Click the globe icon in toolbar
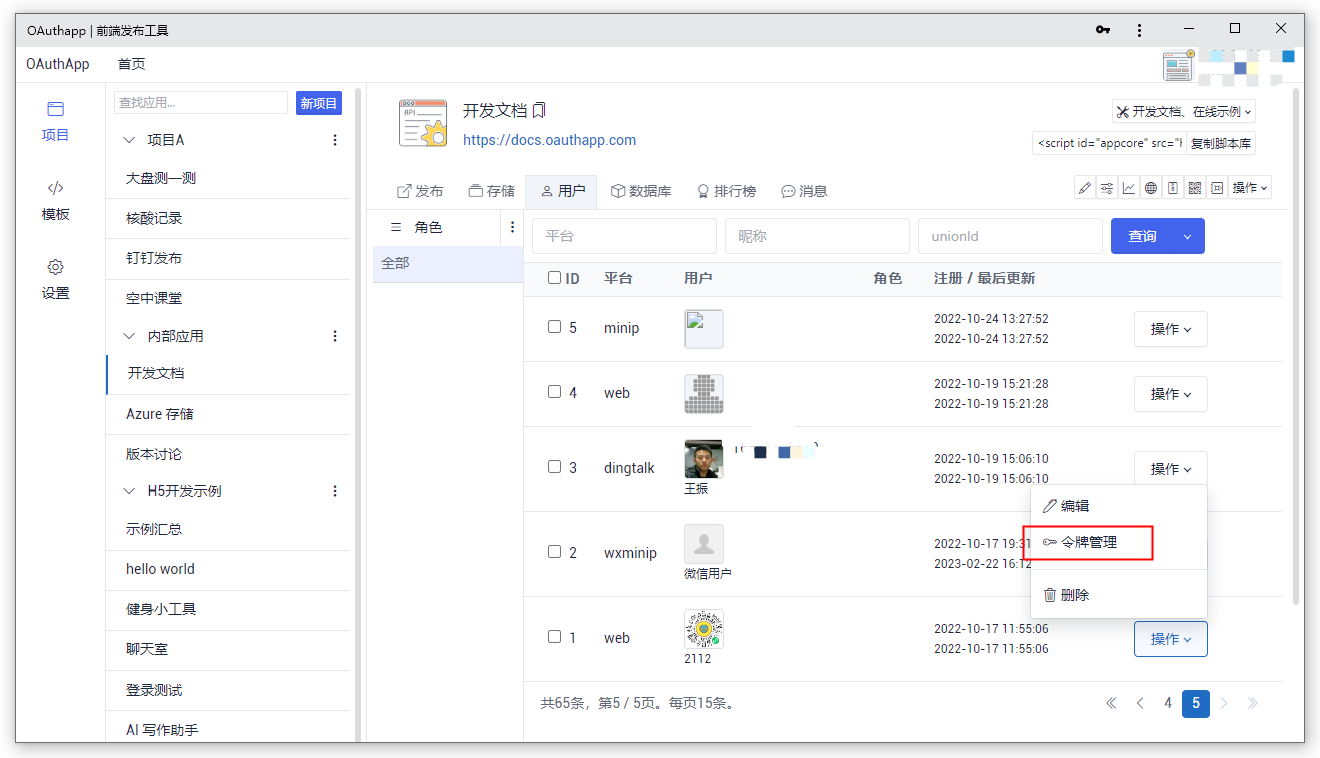This screenshot has height=758, width=1320. pos(1151,188)
